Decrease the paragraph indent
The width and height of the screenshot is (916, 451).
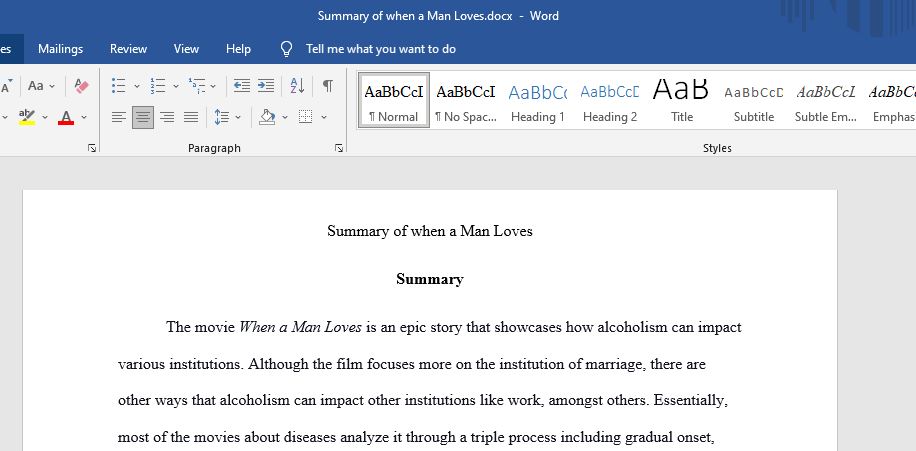coord(242,86)
